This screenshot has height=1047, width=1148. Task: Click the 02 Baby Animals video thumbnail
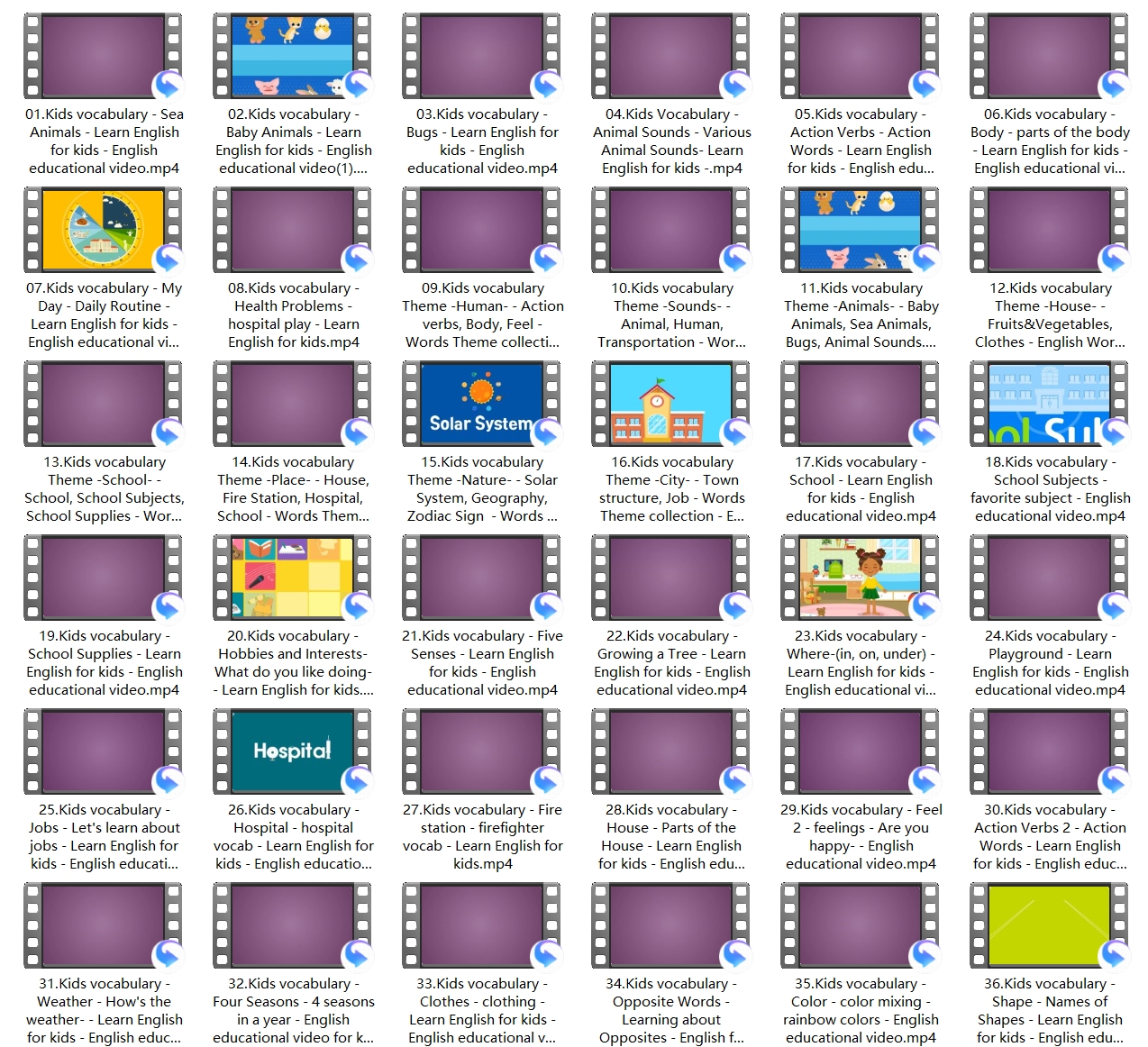coord(292,56)
